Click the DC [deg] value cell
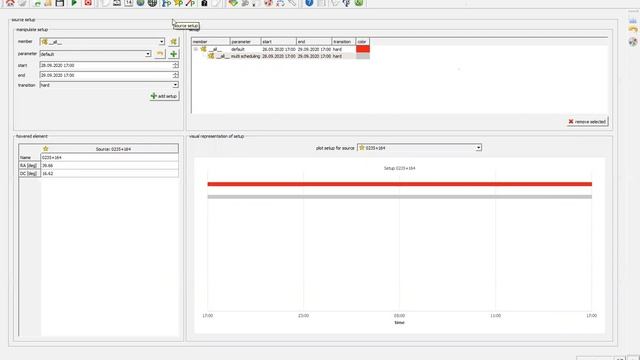Screen dimensions: 640x360 pyautogui.click(x=109, y=173)
